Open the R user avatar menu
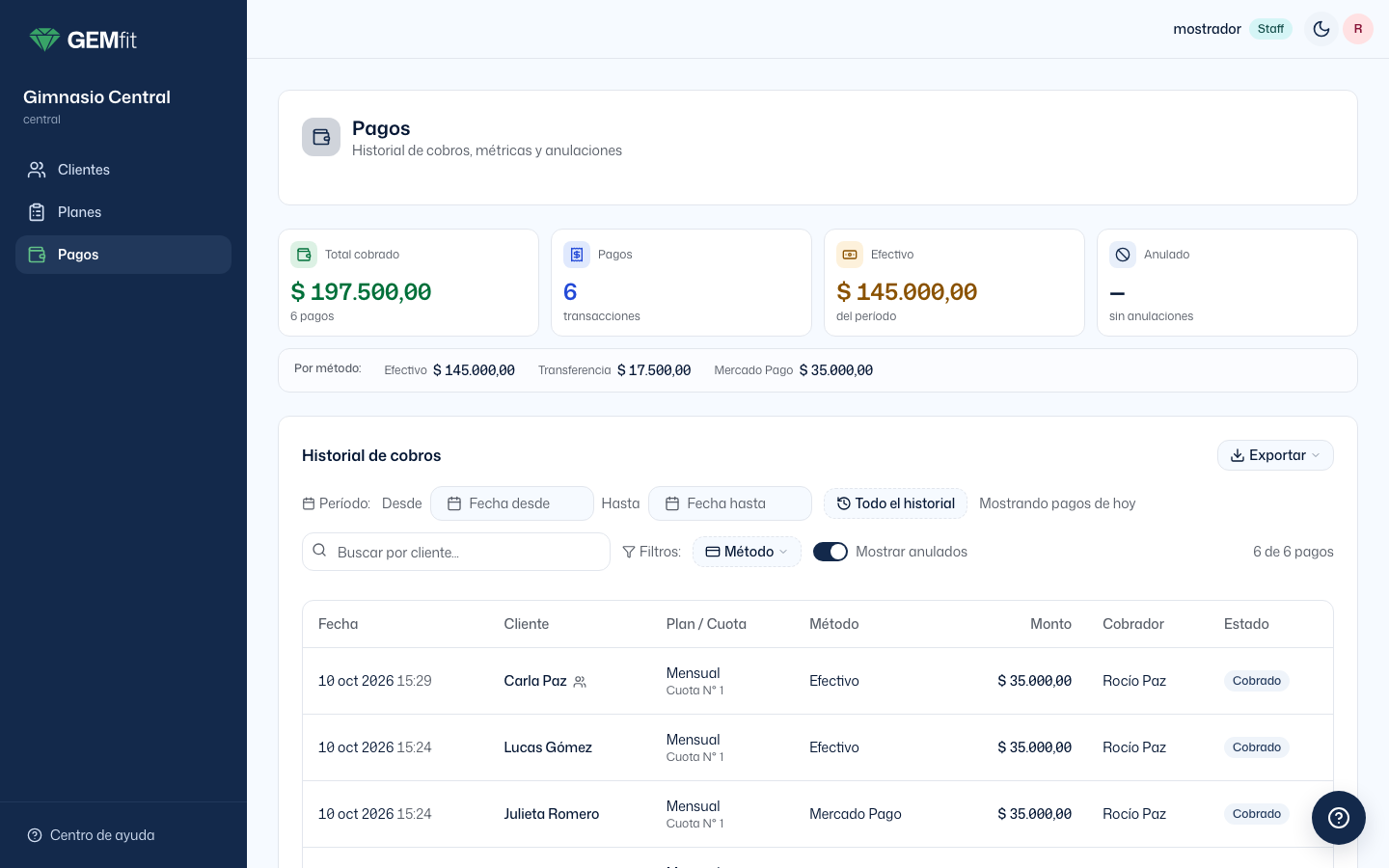The width and height of the screenshot is (1389, 868). (x=1358, y=29)
